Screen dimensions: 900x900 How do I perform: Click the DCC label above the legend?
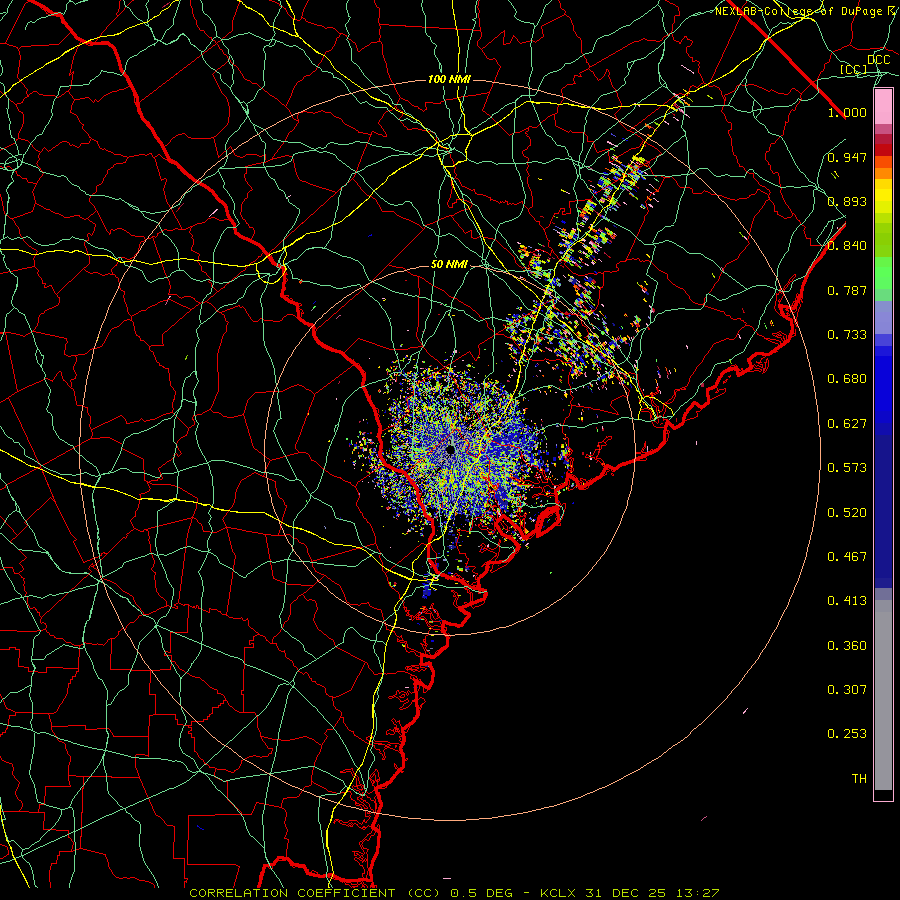pyautogui.click(x=879, y=60)
